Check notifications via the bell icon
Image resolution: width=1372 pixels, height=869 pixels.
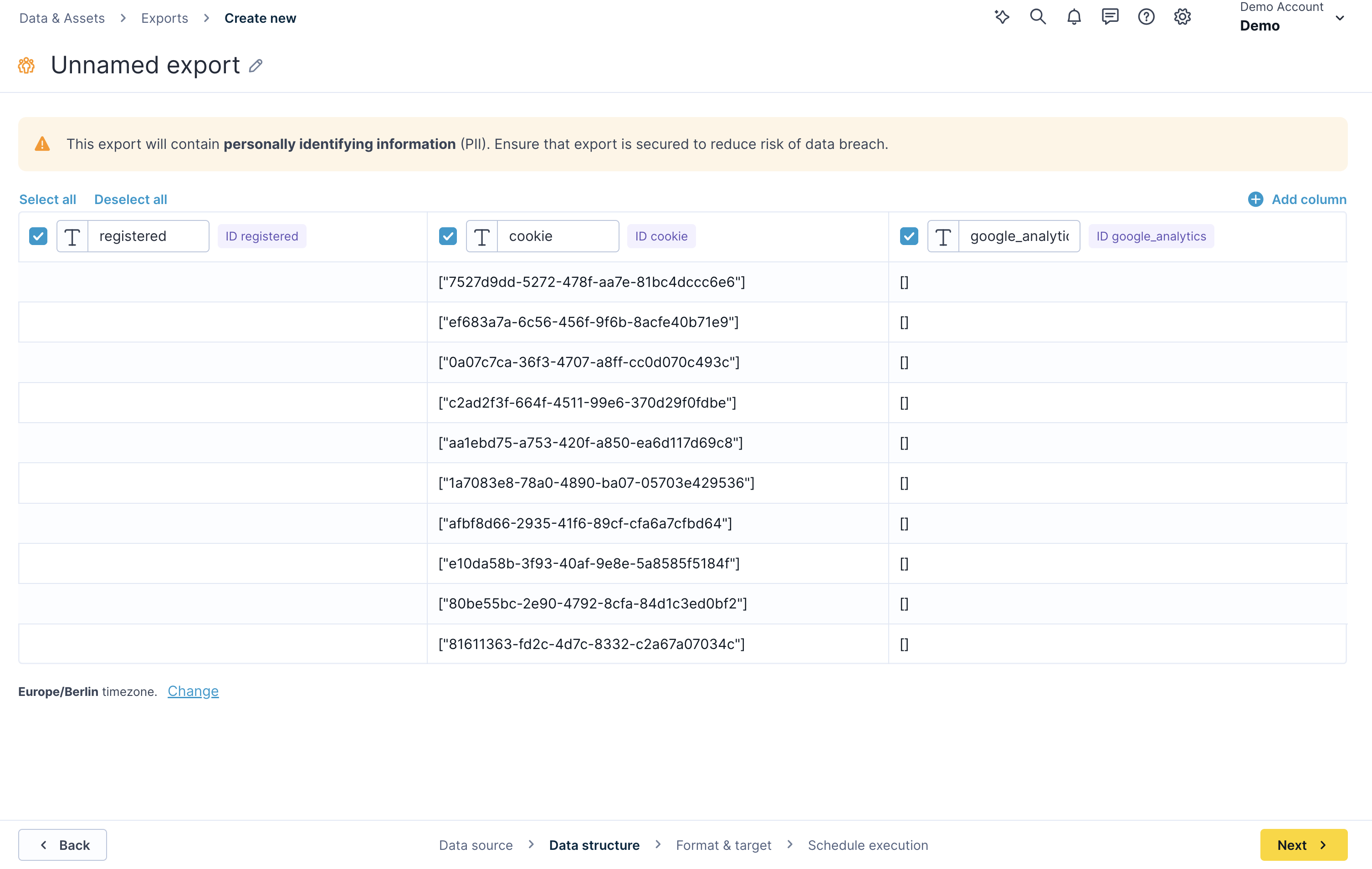(1074, 16)
